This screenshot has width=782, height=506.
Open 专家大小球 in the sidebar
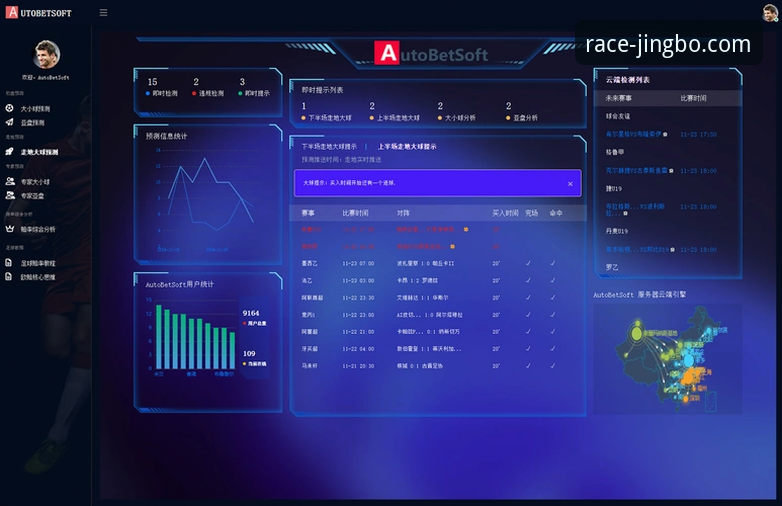(35, 182)
